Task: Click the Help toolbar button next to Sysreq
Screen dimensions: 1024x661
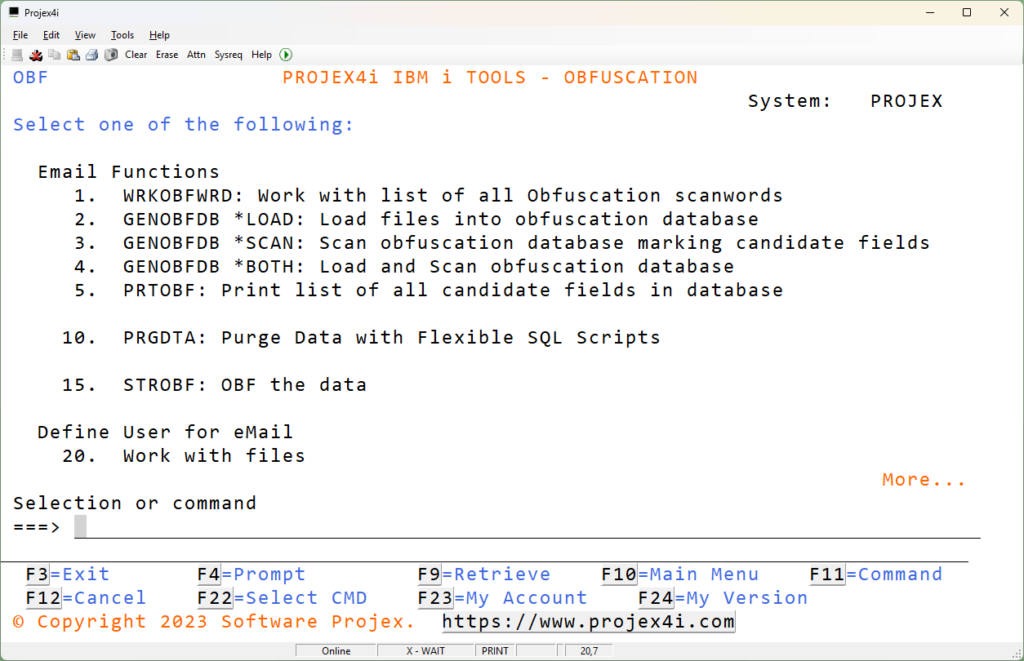Action: pos(261,55)
